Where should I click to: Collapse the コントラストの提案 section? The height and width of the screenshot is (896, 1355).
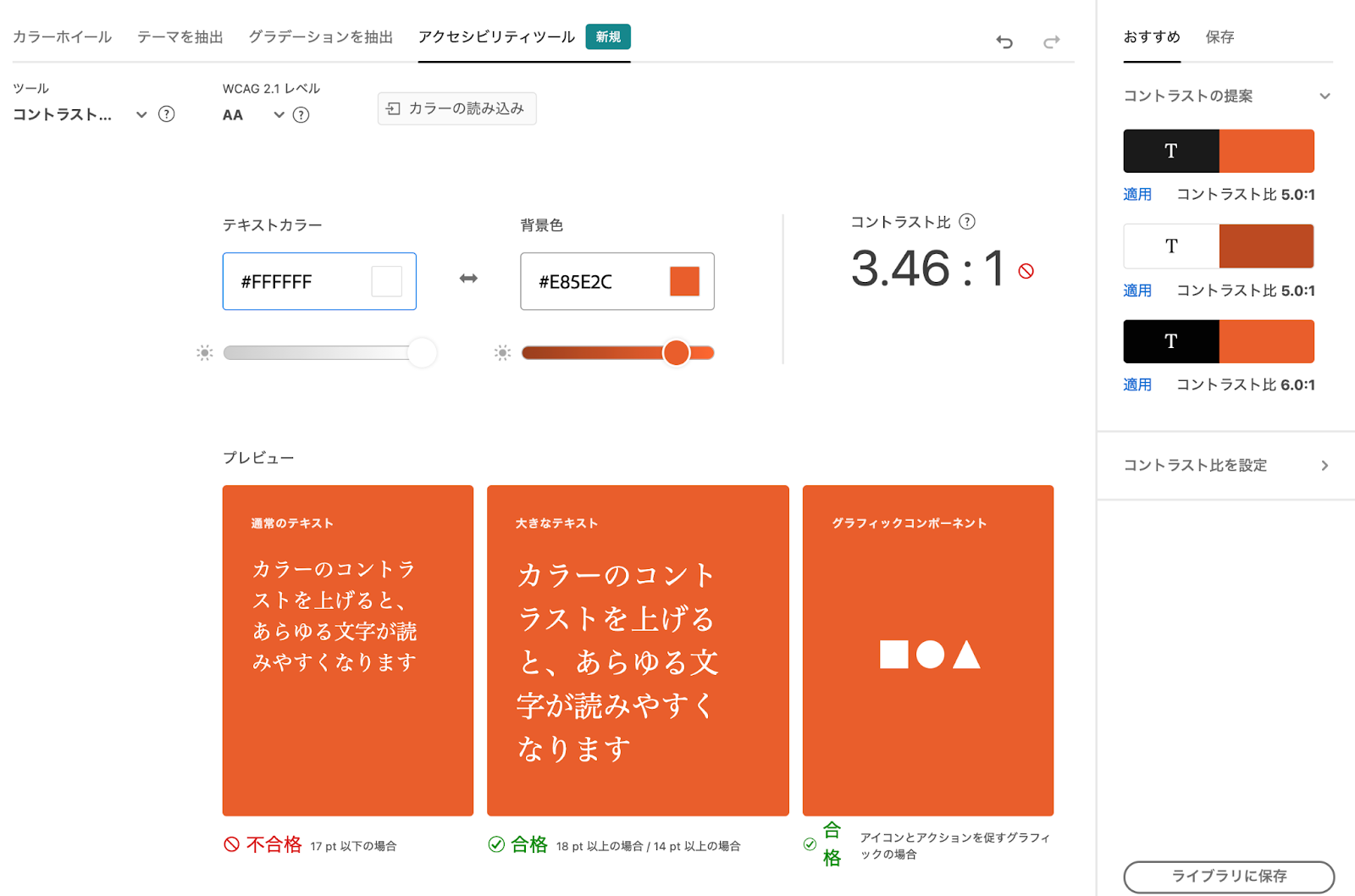tap(1325, 96)
